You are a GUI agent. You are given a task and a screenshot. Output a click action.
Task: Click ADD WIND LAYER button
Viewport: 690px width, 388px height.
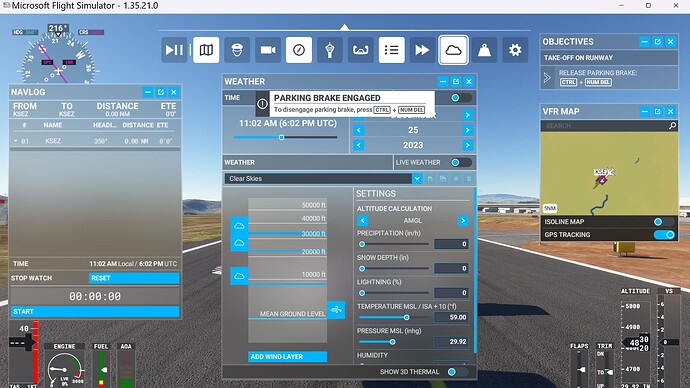(x=287, y=357)
